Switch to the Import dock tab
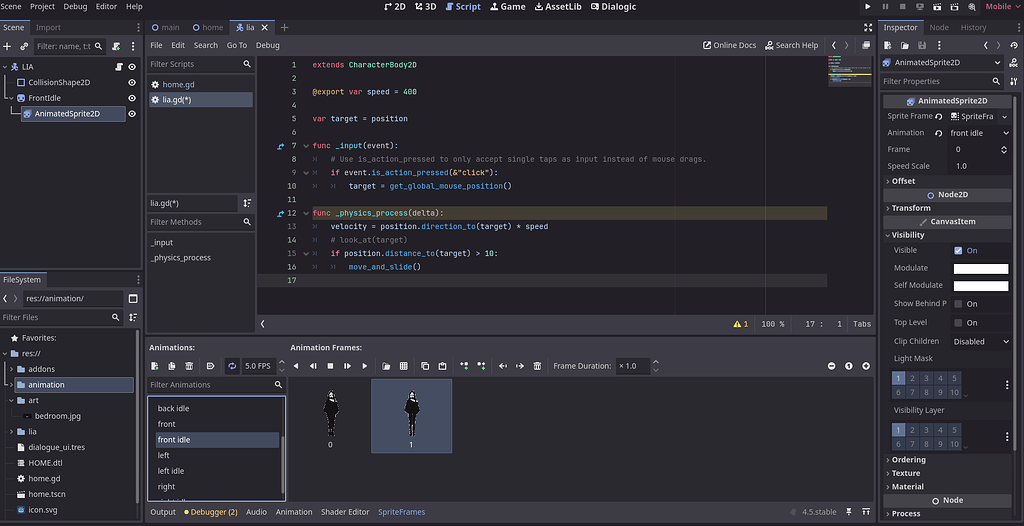 click(48, 27)
